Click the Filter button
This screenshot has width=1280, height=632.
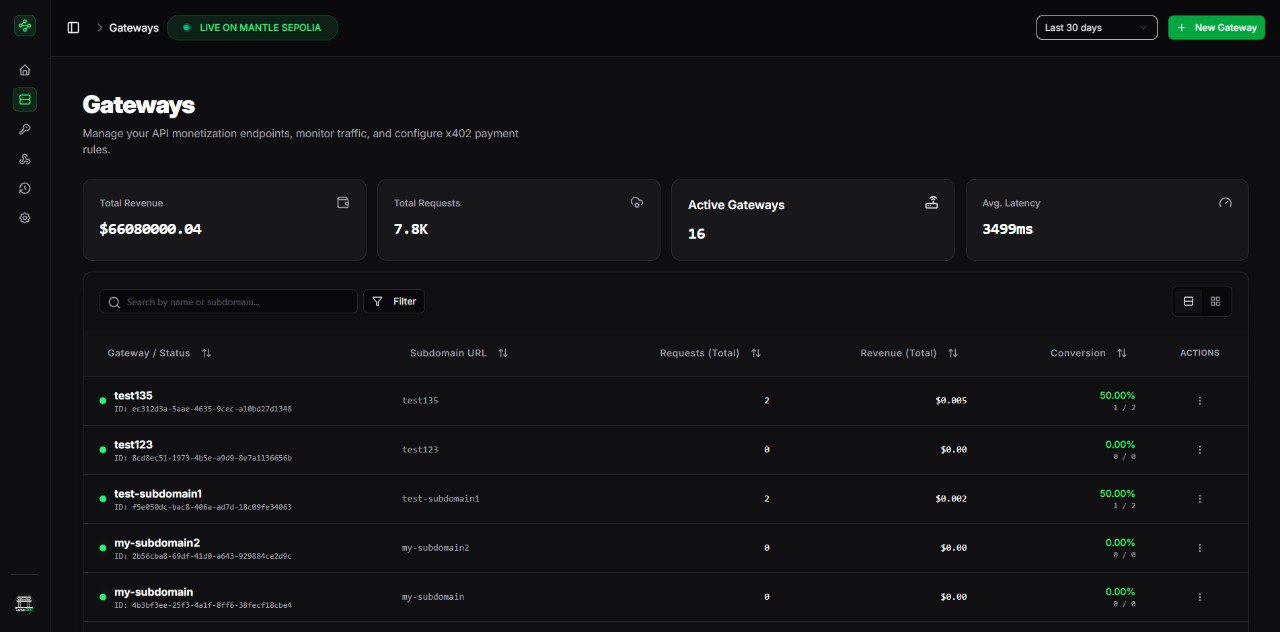pyautogui.click(x=394, y=301)
